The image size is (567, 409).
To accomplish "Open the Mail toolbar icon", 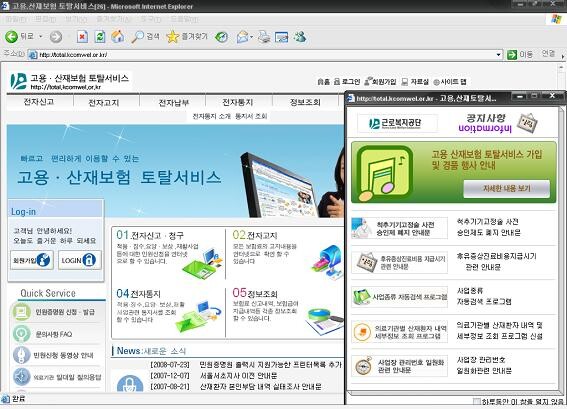I will (243, 37).
